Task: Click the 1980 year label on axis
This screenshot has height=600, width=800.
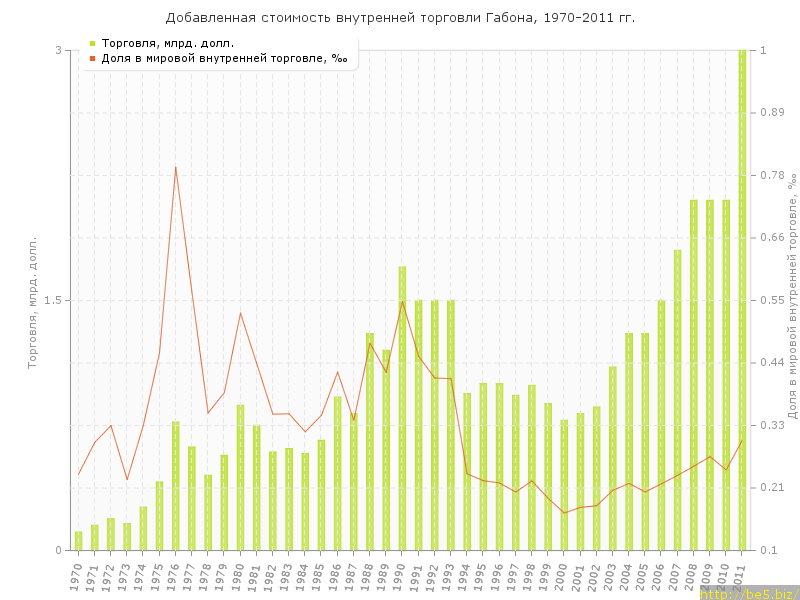Action: [x=239, y=577]
